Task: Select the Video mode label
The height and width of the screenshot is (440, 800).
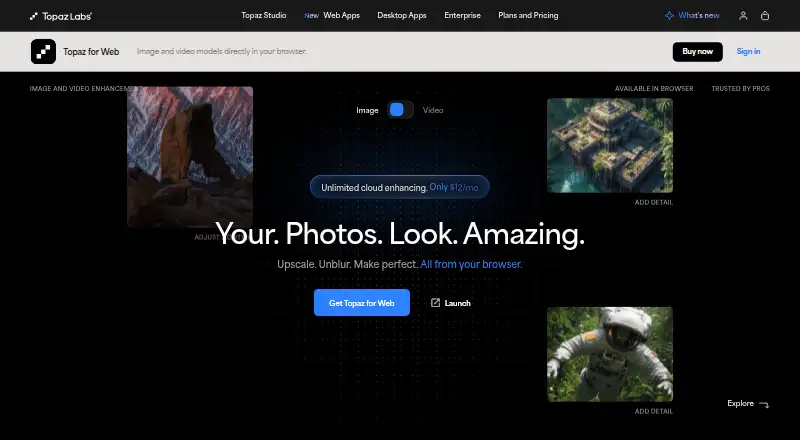Action: point(433,110)
